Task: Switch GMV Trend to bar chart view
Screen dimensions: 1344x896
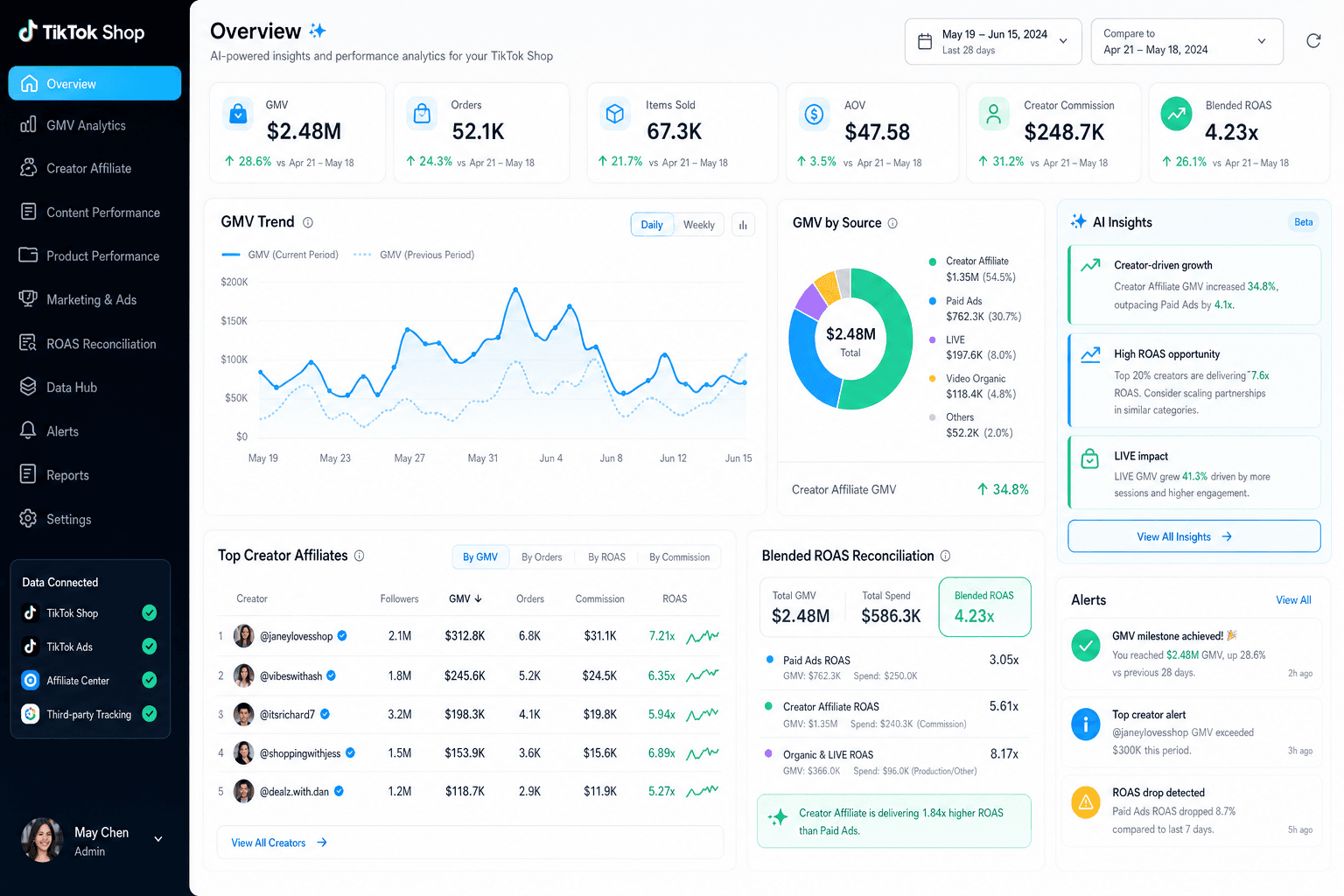Action: point(743,225)
